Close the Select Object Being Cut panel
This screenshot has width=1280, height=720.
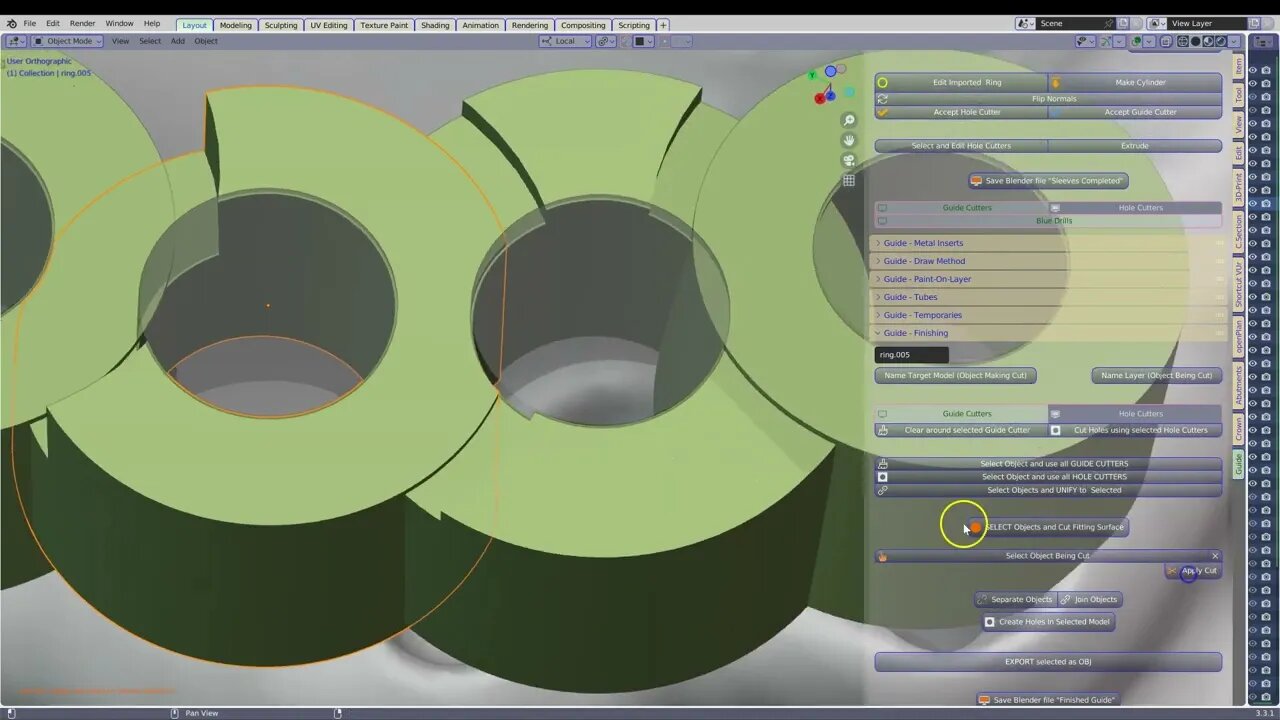(1215, 556)
